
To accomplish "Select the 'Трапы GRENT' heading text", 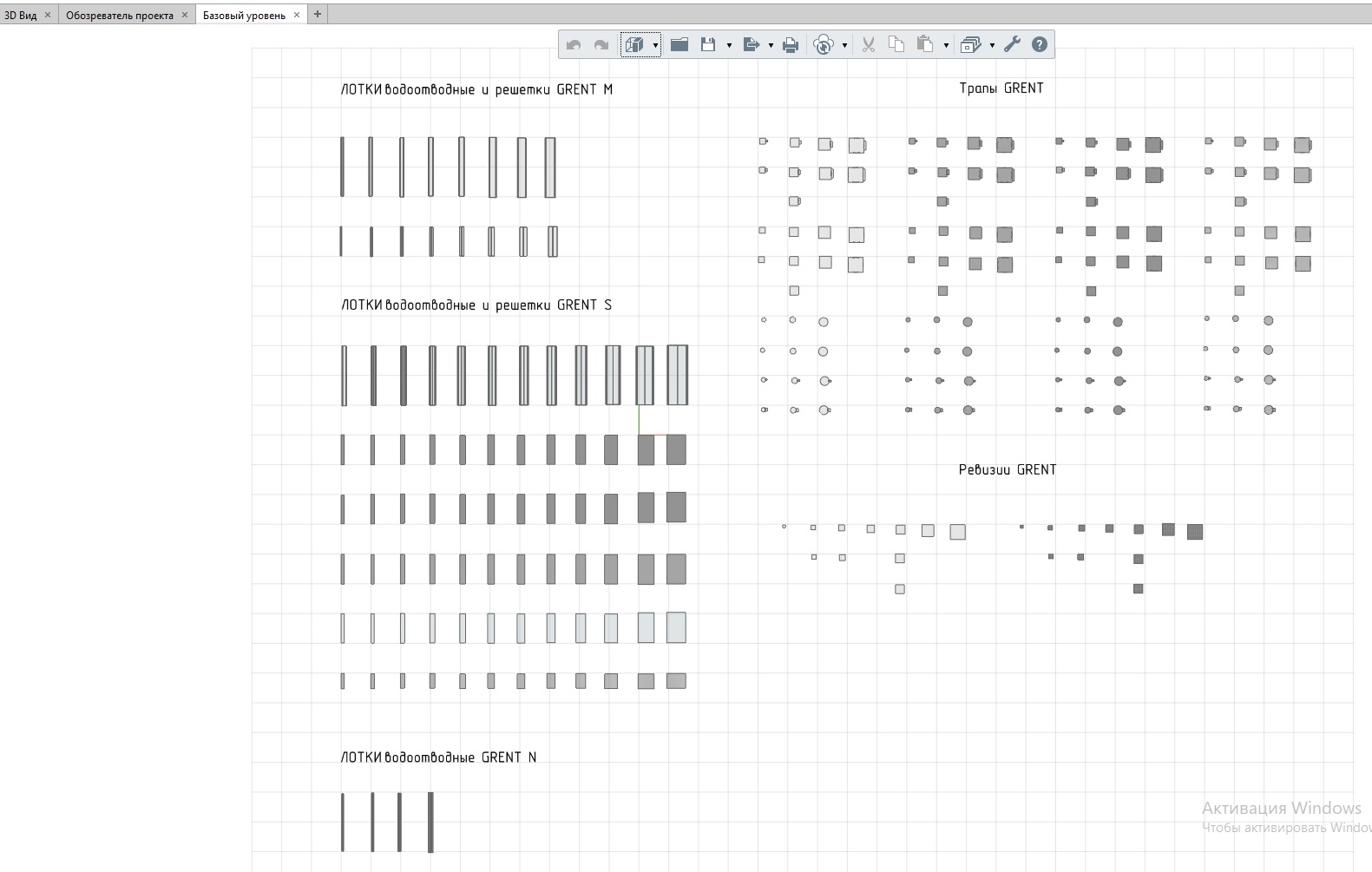I will (x=1001, y=88).
